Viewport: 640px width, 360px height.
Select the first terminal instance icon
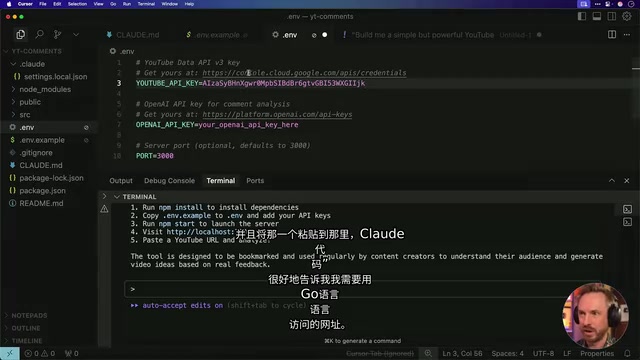[627, 209]
